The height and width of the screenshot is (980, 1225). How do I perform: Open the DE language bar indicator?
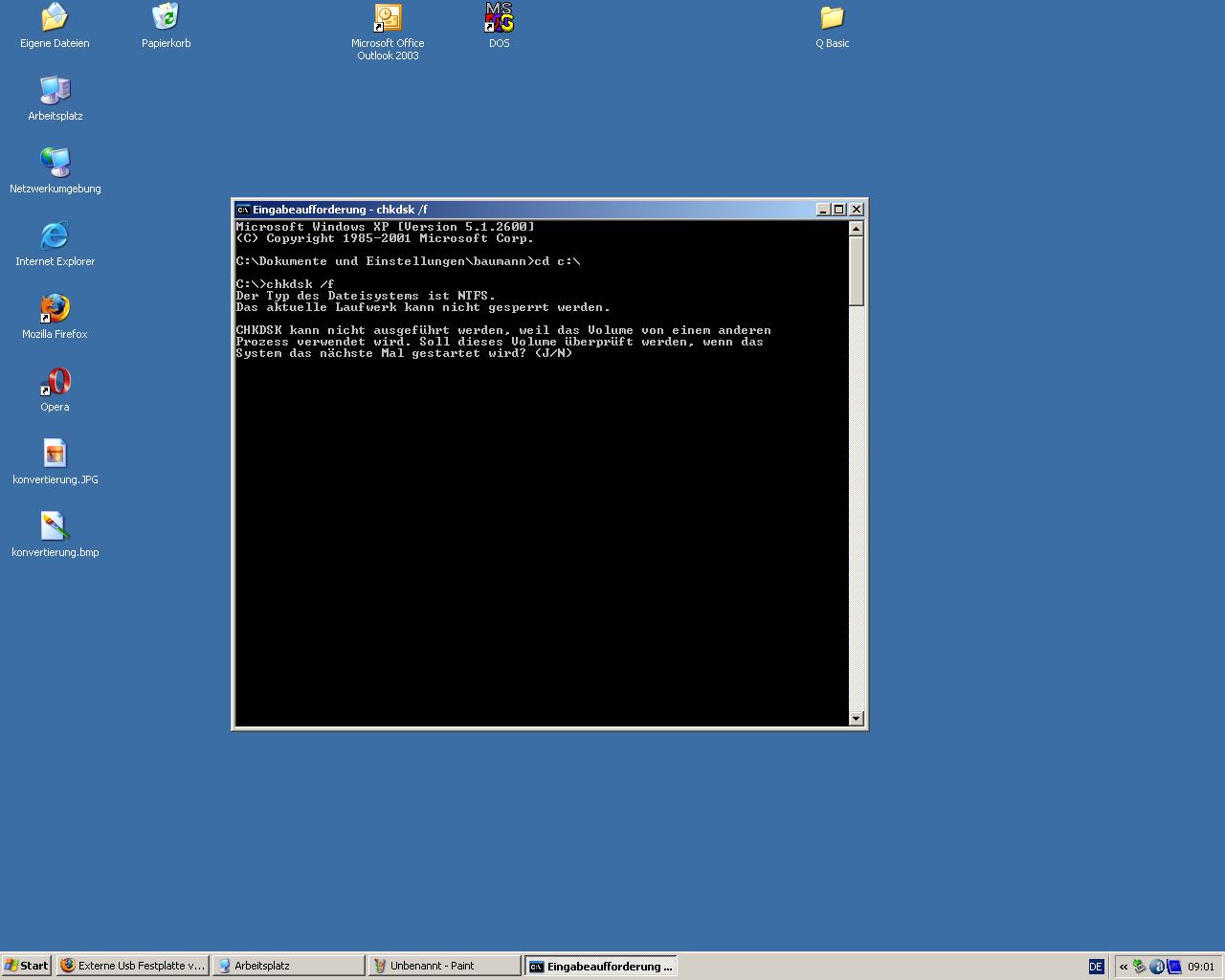[x=1096, y=967]
